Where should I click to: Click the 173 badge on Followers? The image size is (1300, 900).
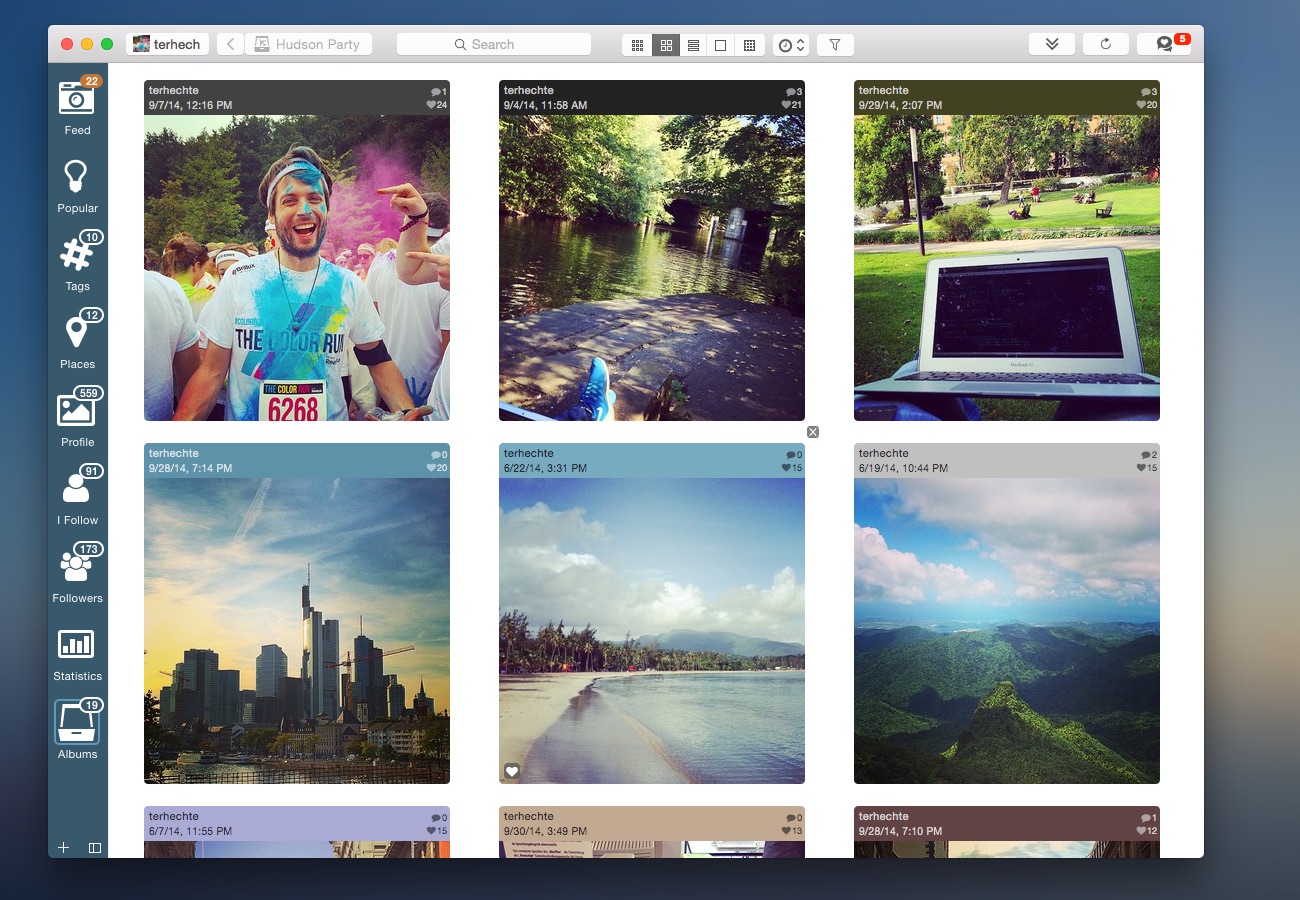click(x=89, y=549)
